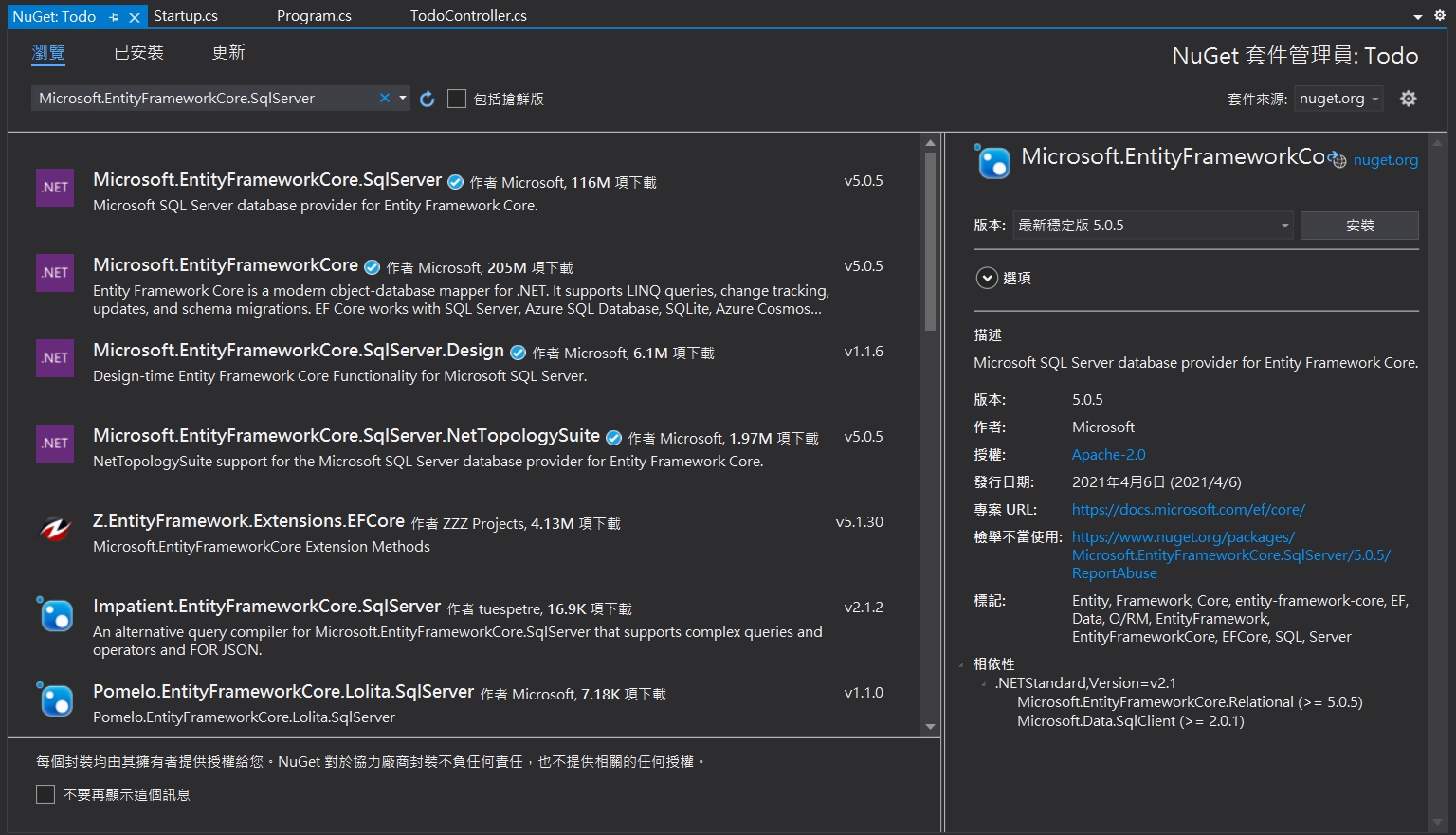The width and height of the screenshot is (1456, 835).
Task: Select the Pomelo.EntityFrameworkCore.Lolita.SqlServer package title
Action: pyautogui.click(x=283, y=692)
